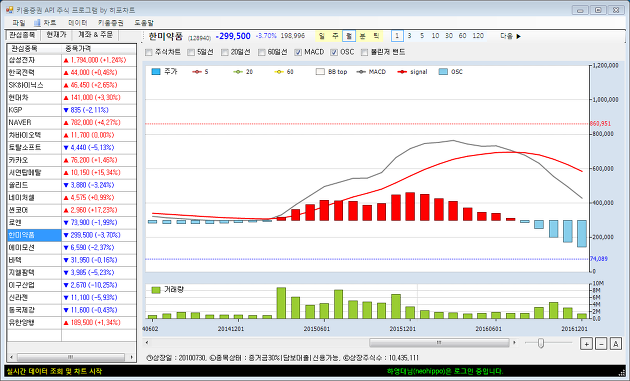Click the watchlist scrollbar left arrow
The width and height of the screenshot is (630, 381).
click(12, 357)
